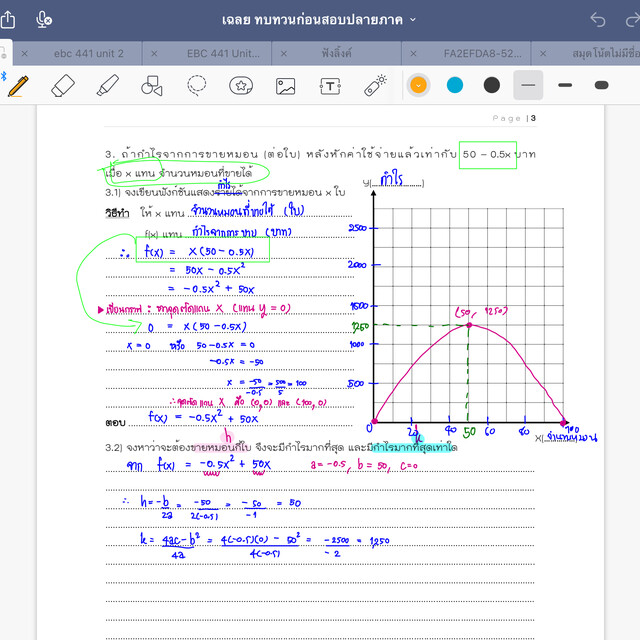Close the สมุดโน้ตไม่มีชื่อ tab
Image resolution: width=640 pixels, height=640 pixels.
click(x=543, y=53)
